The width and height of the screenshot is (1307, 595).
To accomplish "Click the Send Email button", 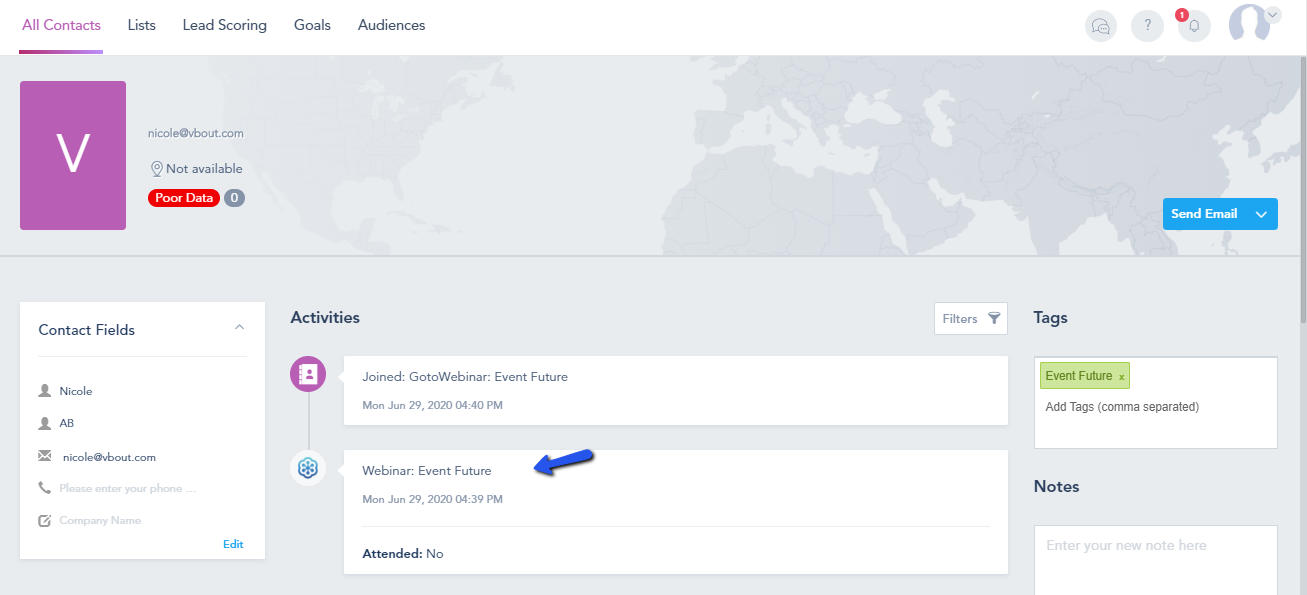I will pyautogui.click(x=1204, y=214).
